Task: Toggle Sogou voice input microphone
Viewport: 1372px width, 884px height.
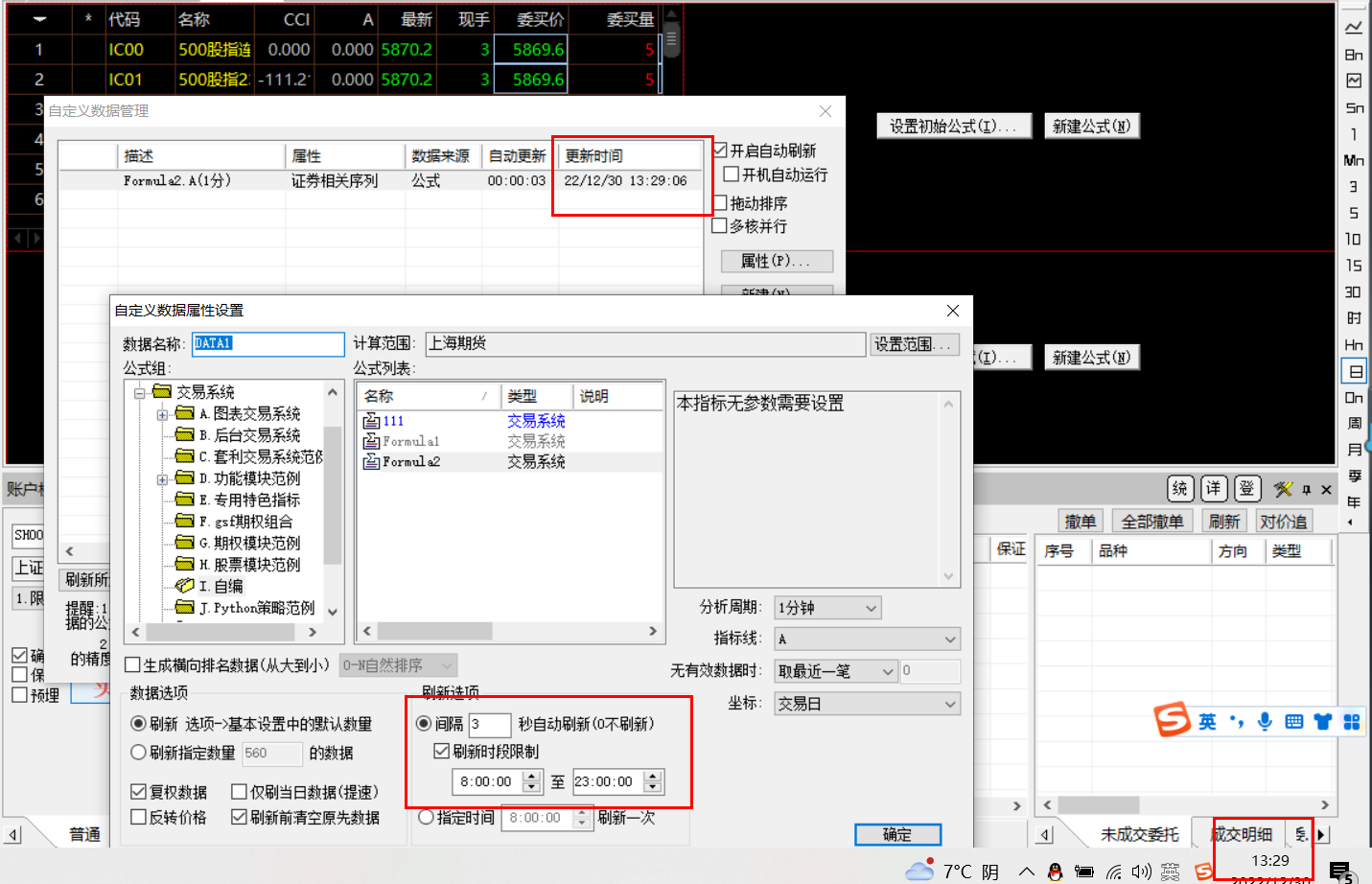Action: pyautogui.click(x=1266, y=721)
